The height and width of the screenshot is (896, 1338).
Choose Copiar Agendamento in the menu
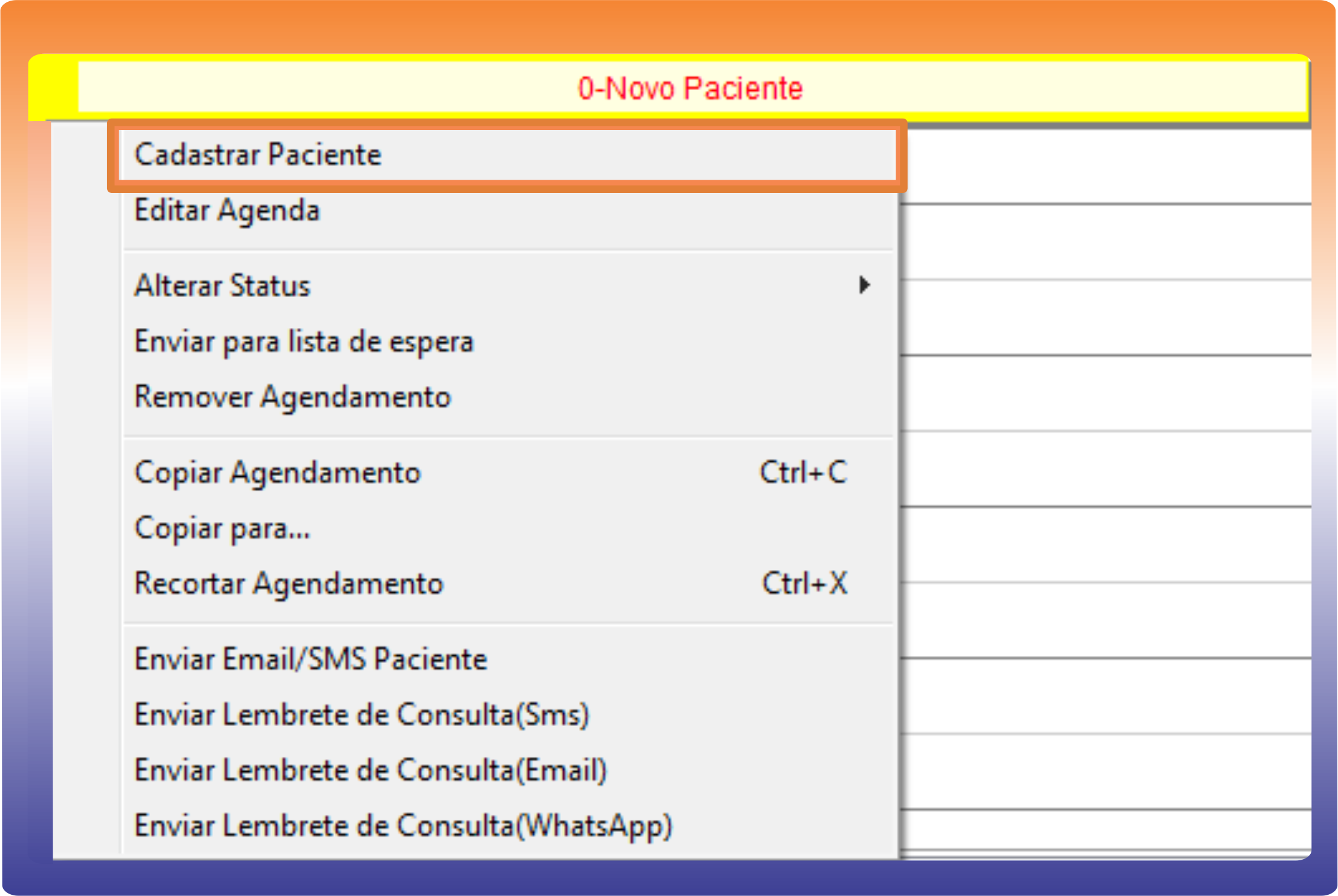click(278, 473)
